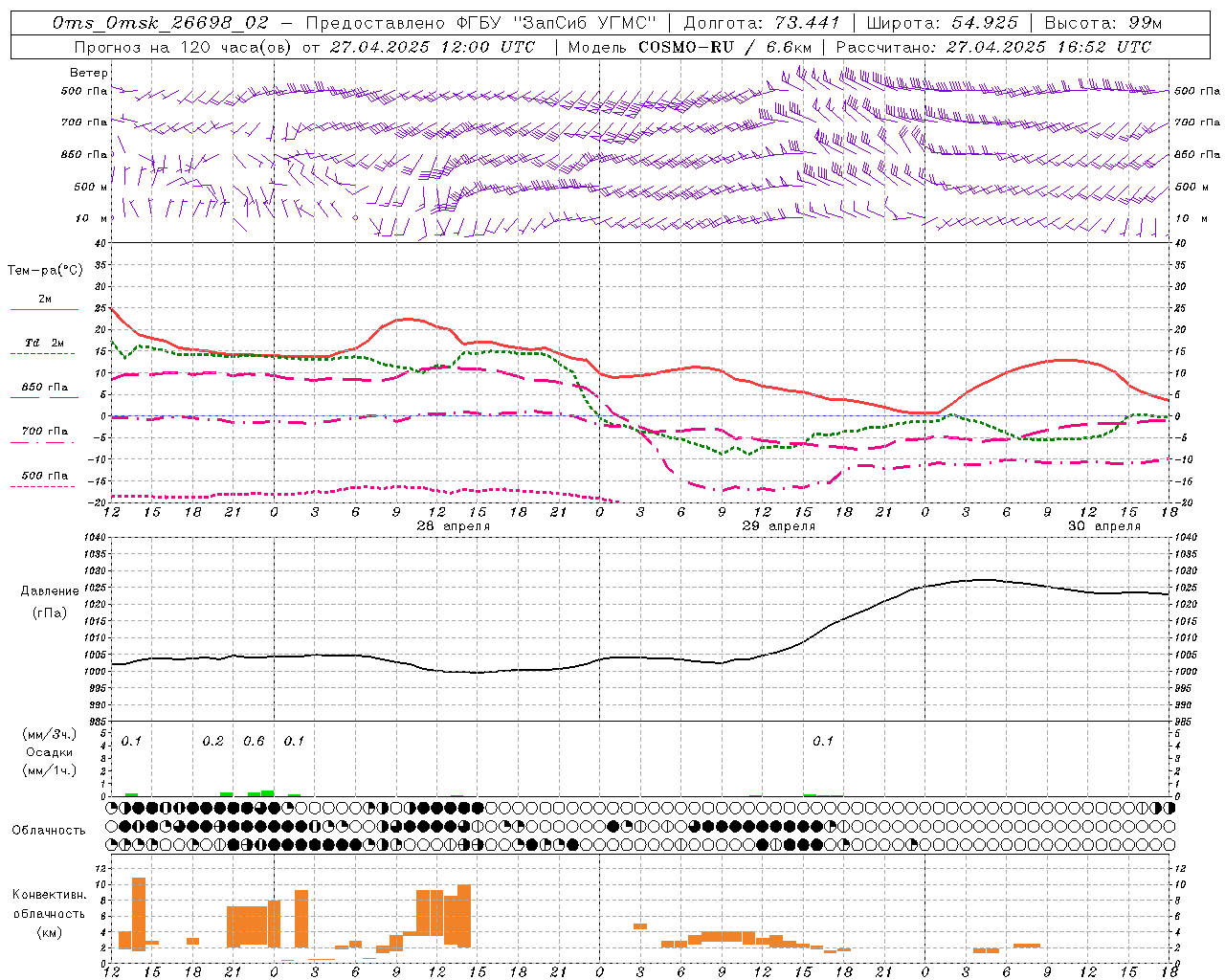This screenshot has height=980, width=1225.
Task: Click the (мм/3ч.) unit label
Action: [x=49, y=735]
